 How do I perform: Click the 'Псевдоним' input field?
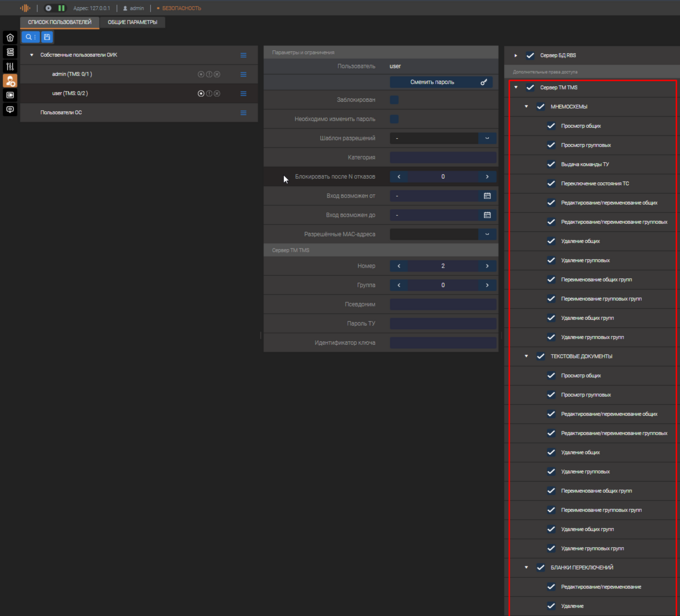[x=443, y=305]
